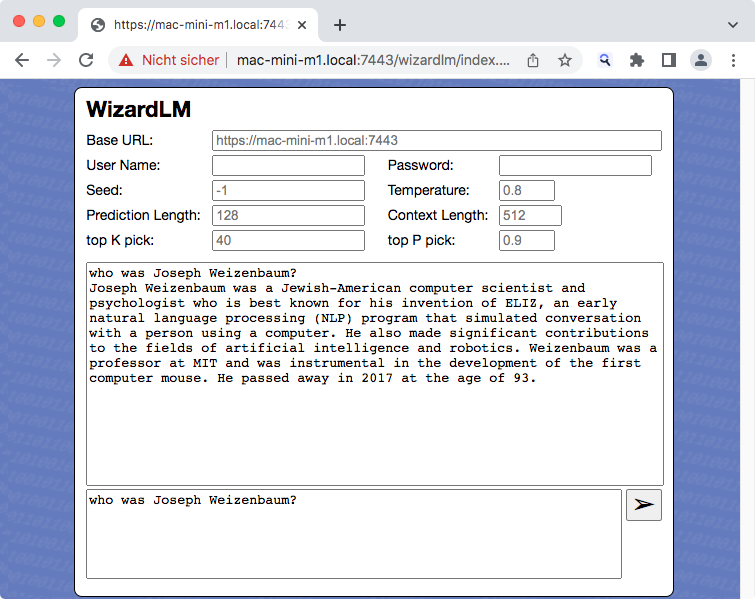Click the WizardLM heading
The image size is (755, 599).
pyautogui.click(x=139, y=109)
